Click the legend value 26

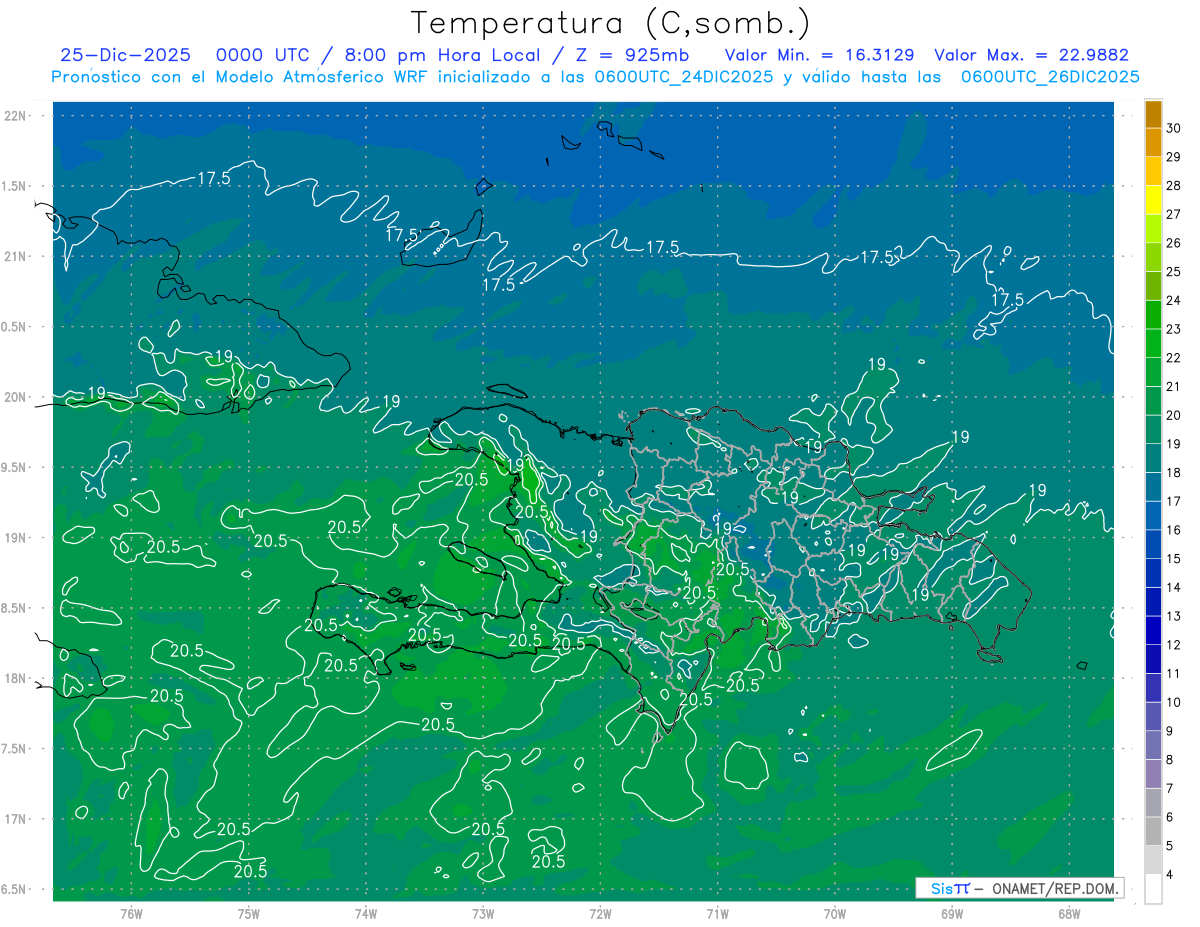[1174, 243]
